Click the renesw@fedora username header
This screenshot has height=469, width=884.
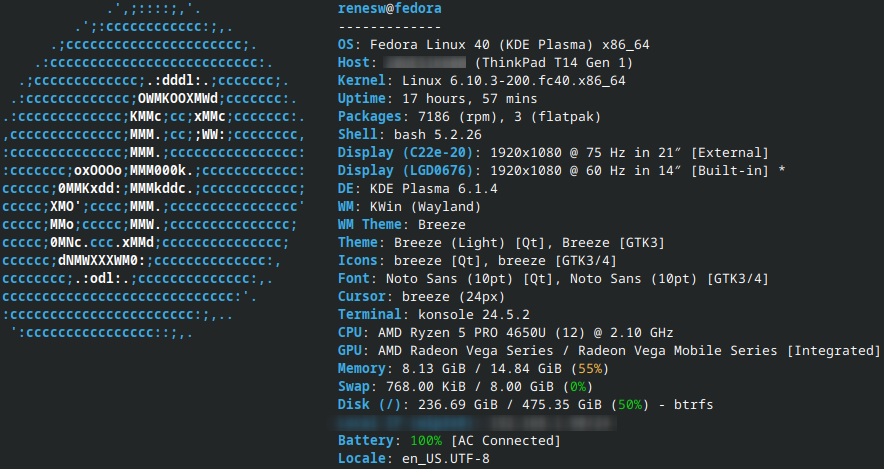390,8
